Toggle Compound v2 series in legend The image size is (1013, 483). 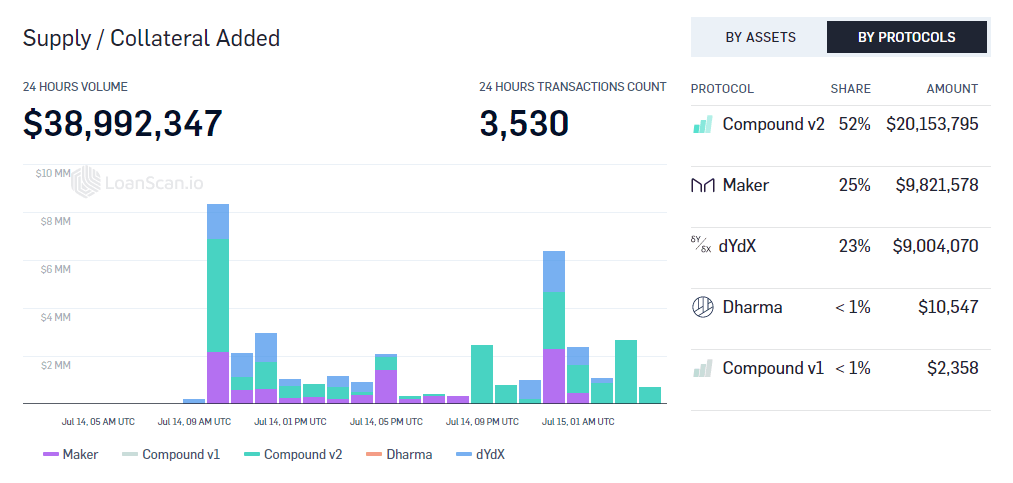click(293, 455)
